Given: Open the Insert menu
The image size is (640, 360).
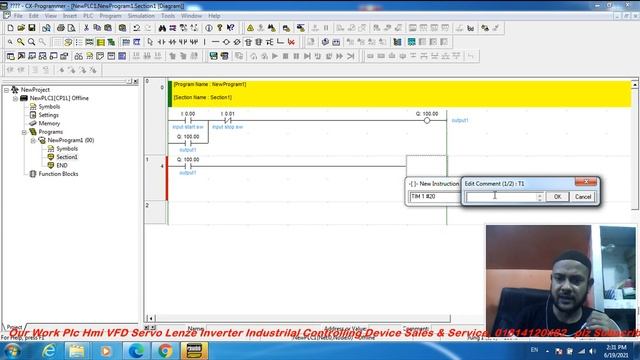Looking at the screenshot, I should (x=70, y=16).
